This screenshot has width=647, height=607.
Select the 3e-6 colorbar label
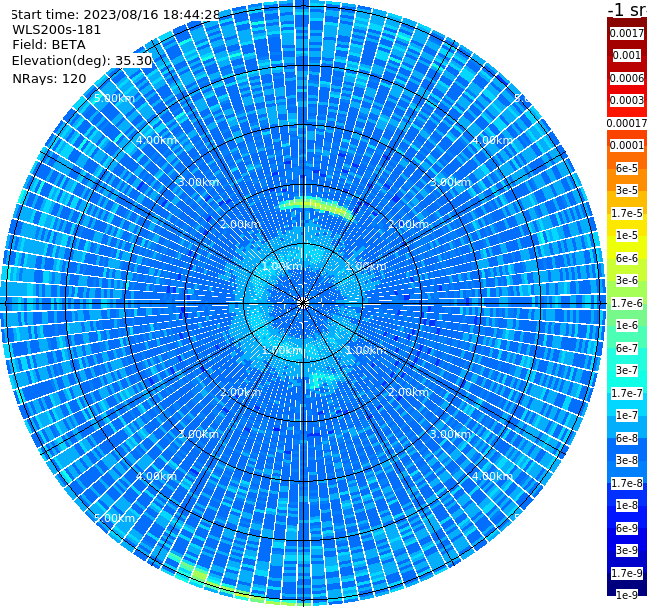(627, 280)
